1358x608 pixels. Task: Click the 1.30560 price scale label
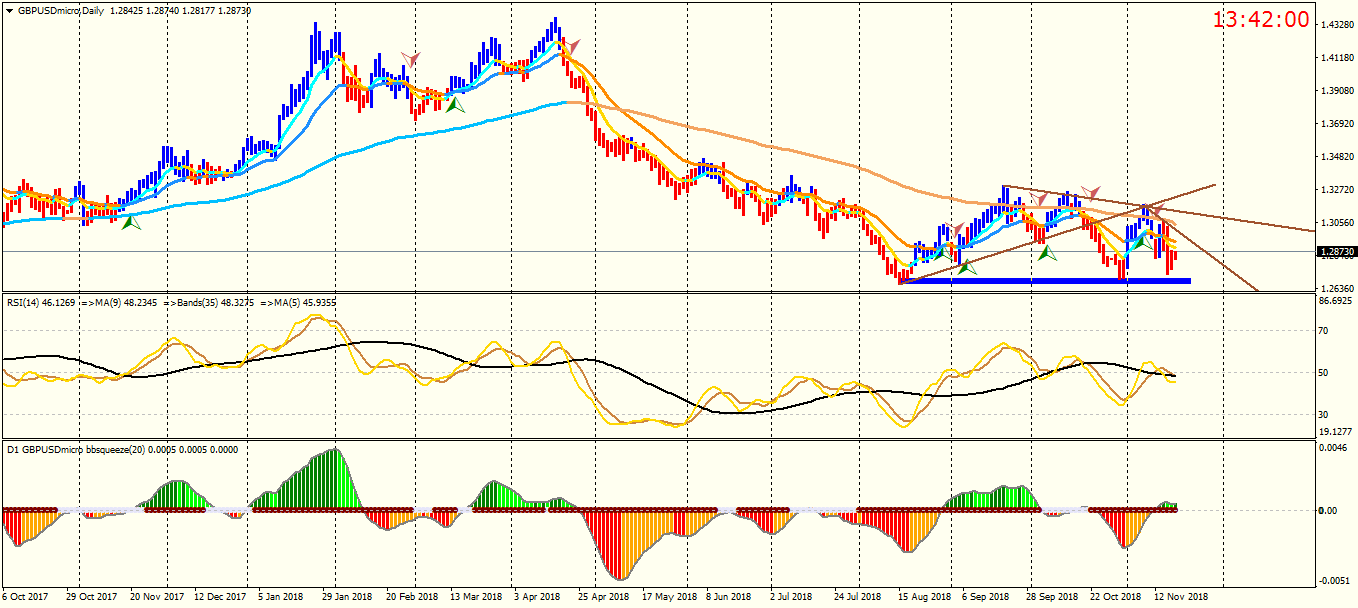pos(1338,223)
